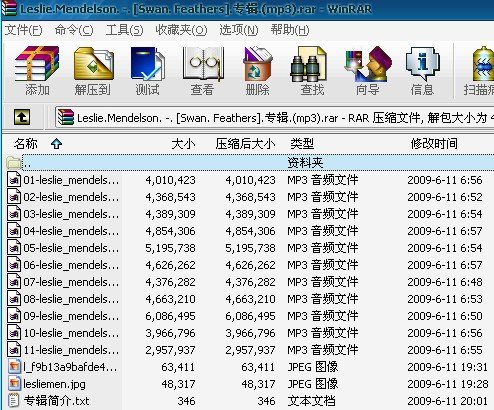Screen dimensions: 494x410
Task: Select file name 11-leslie_mendels...
Action: coord(71,350)
